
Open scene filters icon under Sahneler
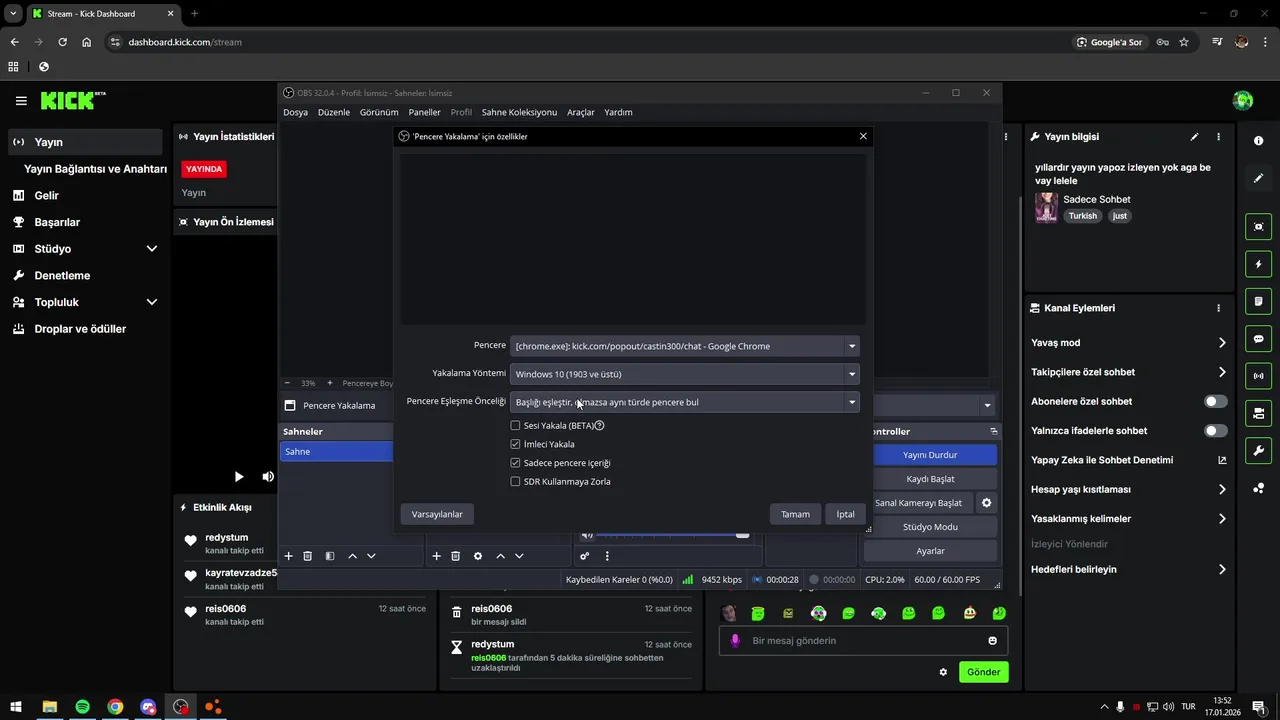pyautogui.click(x=330, y=556)
